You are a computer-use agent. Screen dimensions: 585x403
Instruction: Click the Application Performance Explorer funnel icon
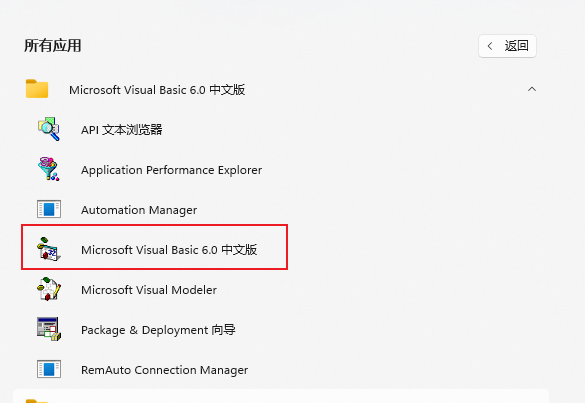(49, 169)
